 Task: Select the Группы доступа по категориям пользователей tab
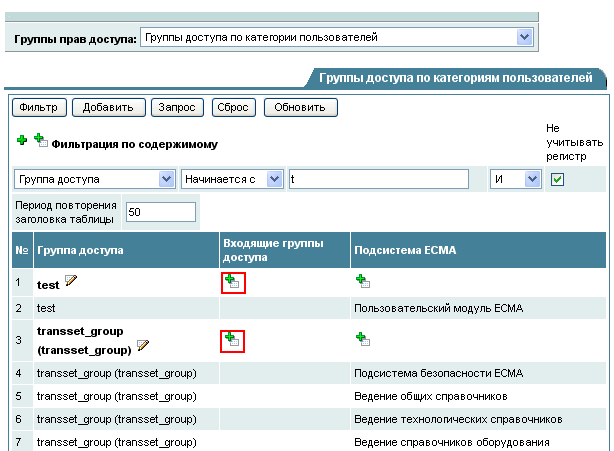coord(455,78)
